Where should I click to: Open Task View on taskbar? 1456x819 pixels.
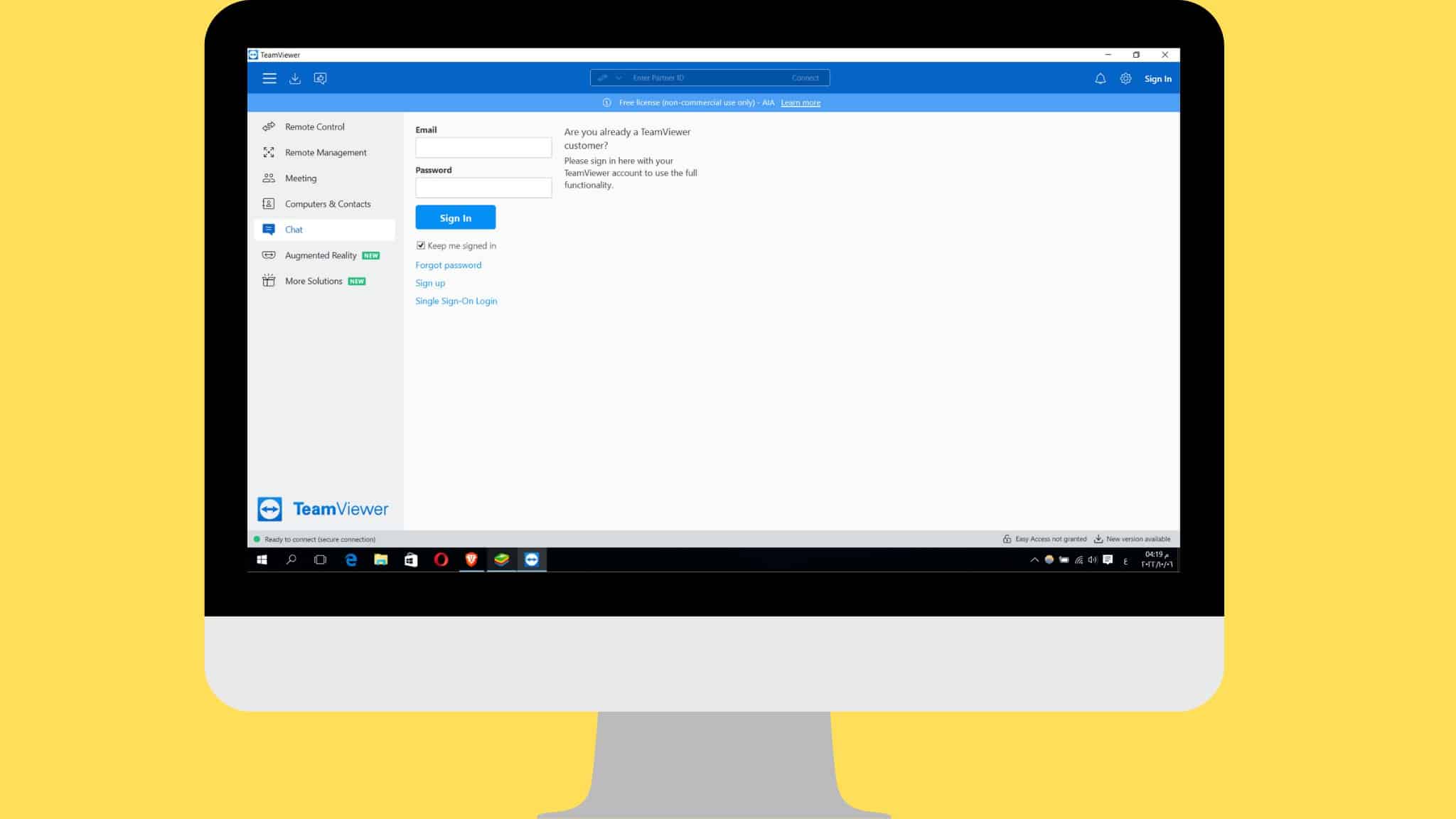click(x=321, y=560)
